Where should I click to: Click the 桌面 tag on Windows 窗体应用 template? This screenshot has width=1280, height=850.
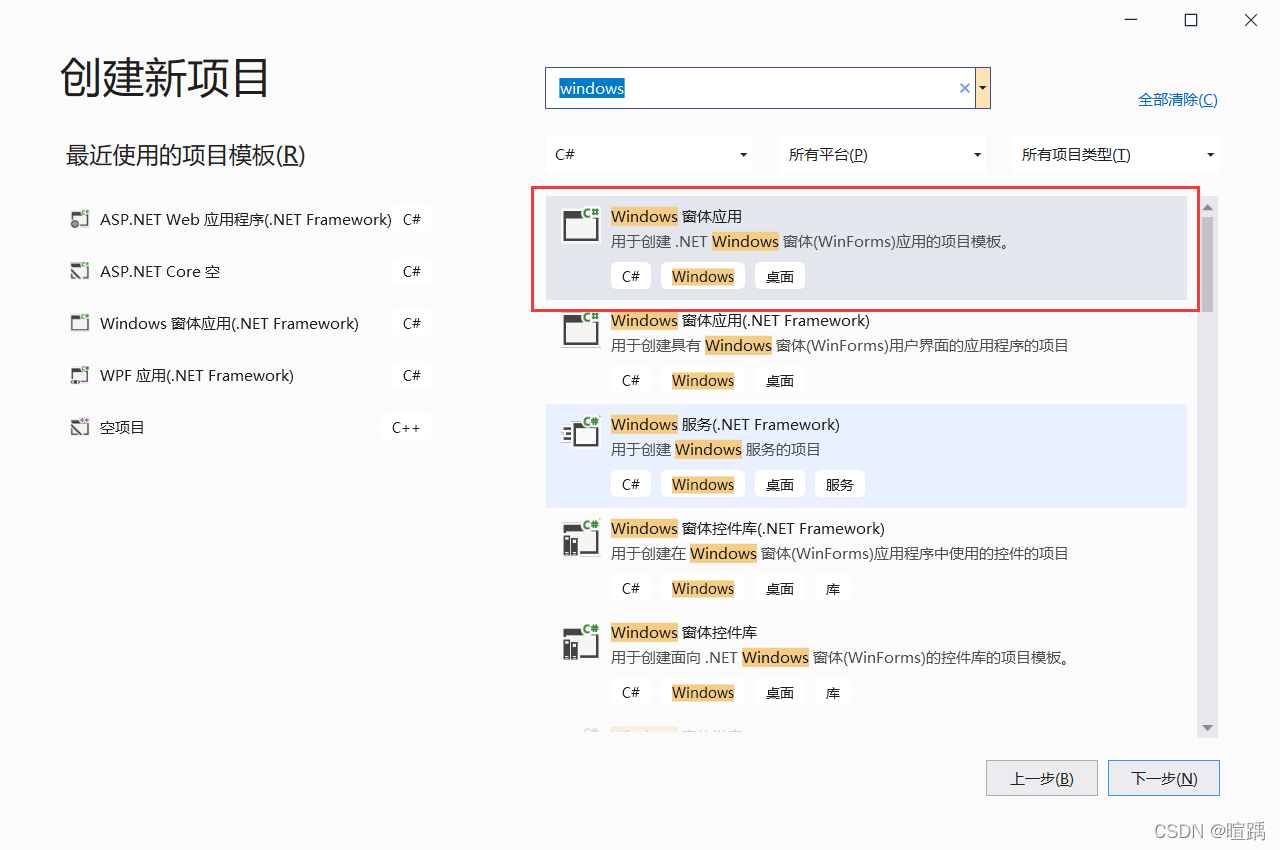click(780, 276)
